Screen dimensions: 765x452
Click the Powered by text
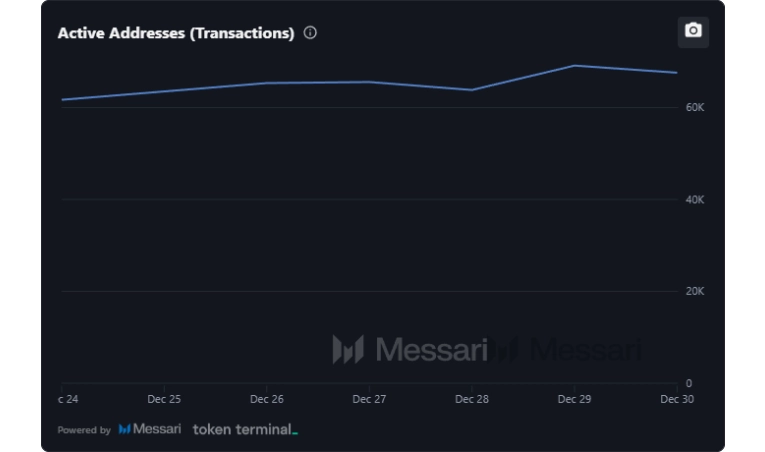click(84, 430)
